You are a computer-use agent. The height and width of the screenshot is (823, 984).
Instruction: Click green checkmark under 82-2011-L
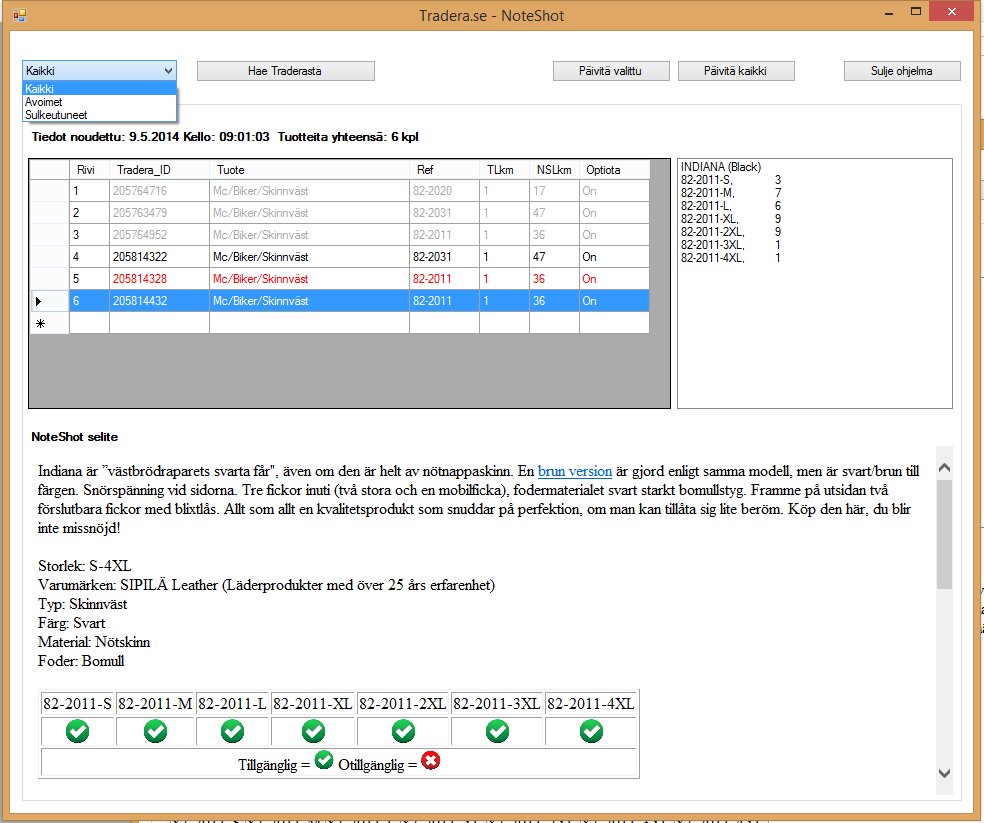pos(233,731)
